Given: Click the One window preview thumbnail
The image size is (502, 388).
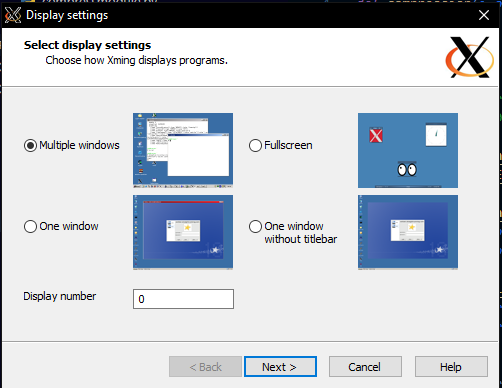Looking at the screenshot, I should point(183,232).
